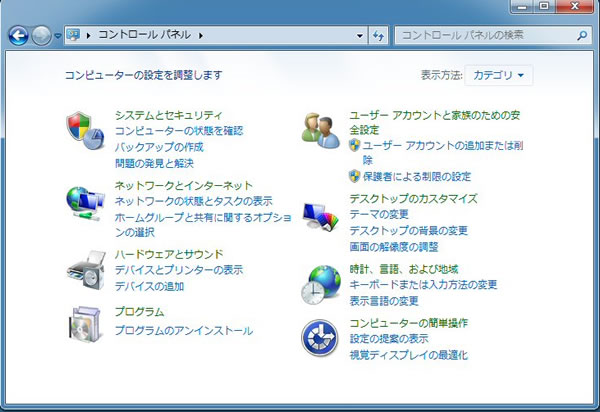Open システムとセキュリティ category
This screenshot has height=412, width=600.
tap(168, 115)
